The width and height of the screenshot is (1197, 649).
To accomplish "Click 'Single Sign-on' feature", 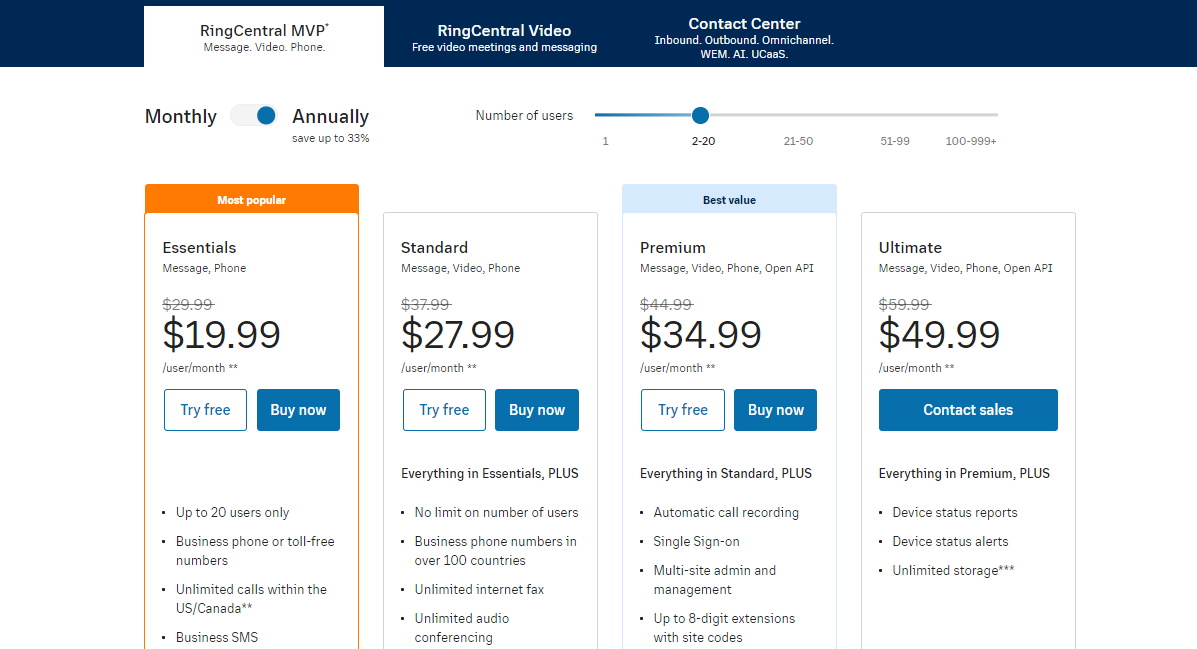I will pyautogui.click(x=696, y=541).
